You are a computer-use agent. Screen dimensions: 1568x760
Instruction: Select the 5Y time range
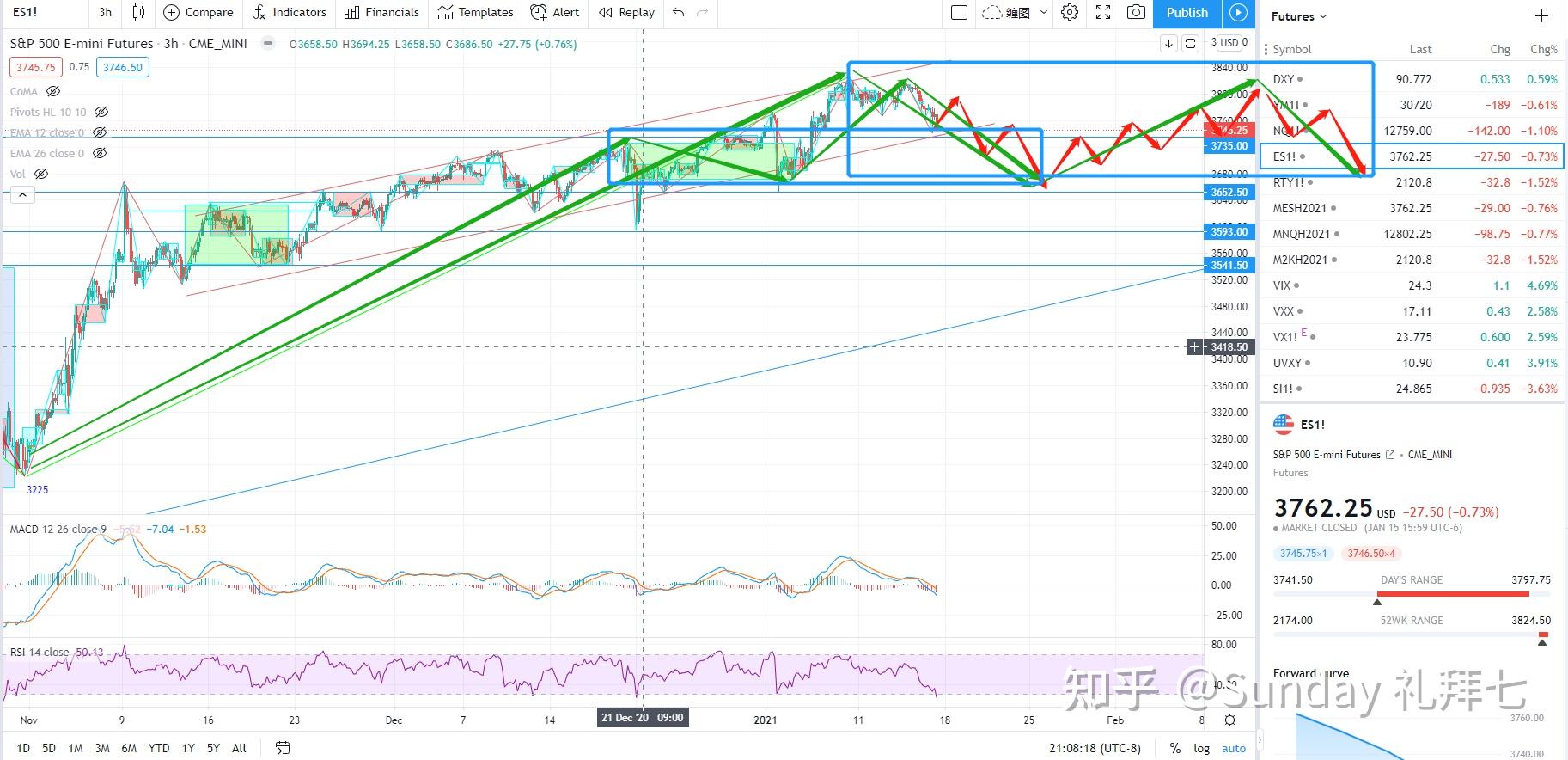(x=213, y=748)
